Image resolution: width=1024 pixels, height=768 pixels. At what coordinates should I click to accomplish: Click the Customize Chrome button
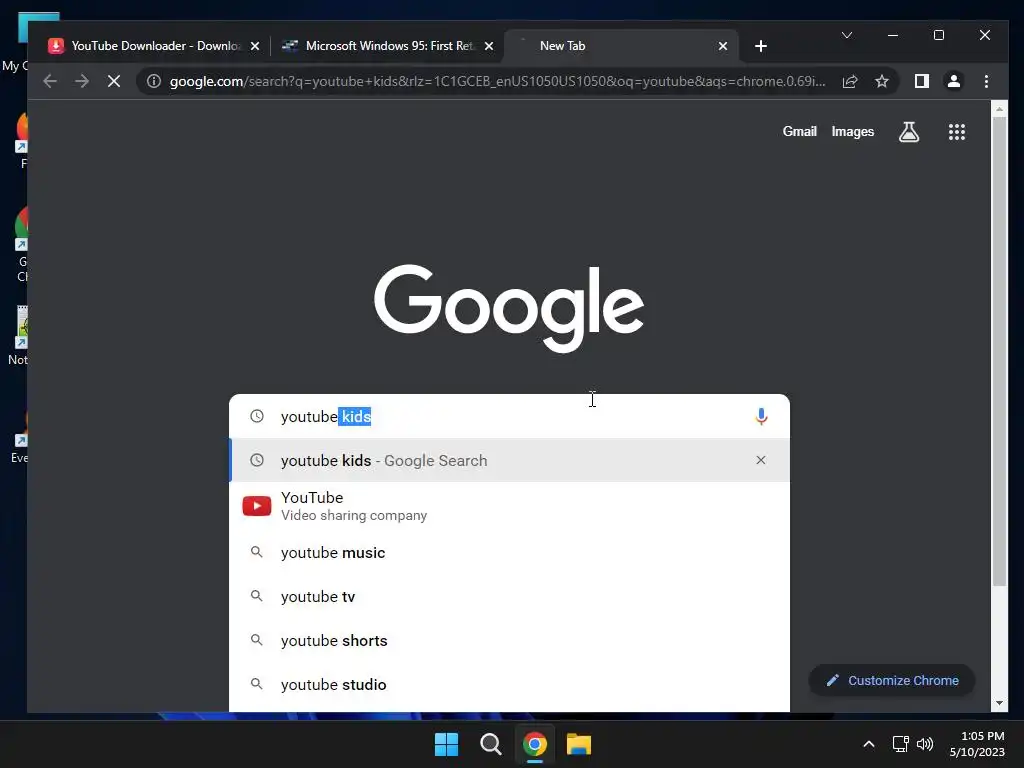pos(892,680)
